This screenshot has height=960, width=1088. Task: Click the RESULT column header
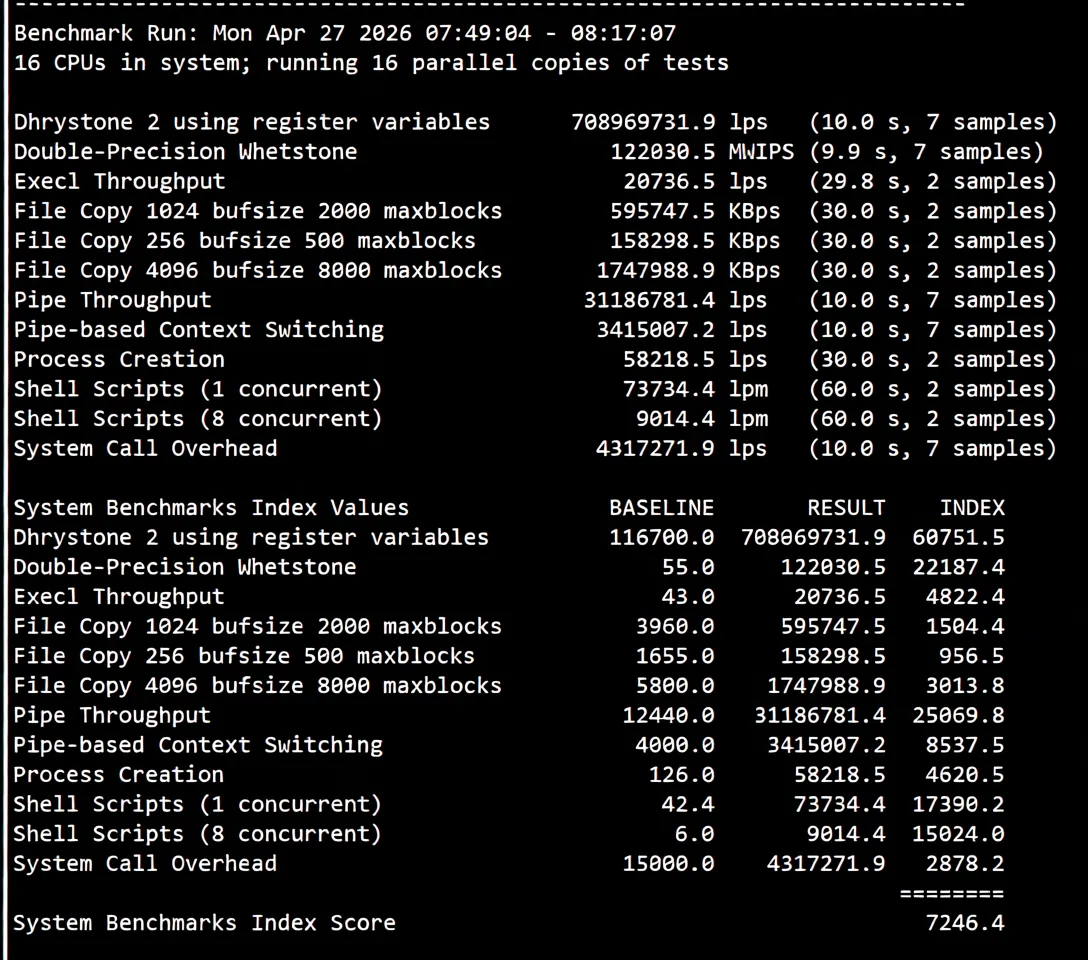coord(847,508)
